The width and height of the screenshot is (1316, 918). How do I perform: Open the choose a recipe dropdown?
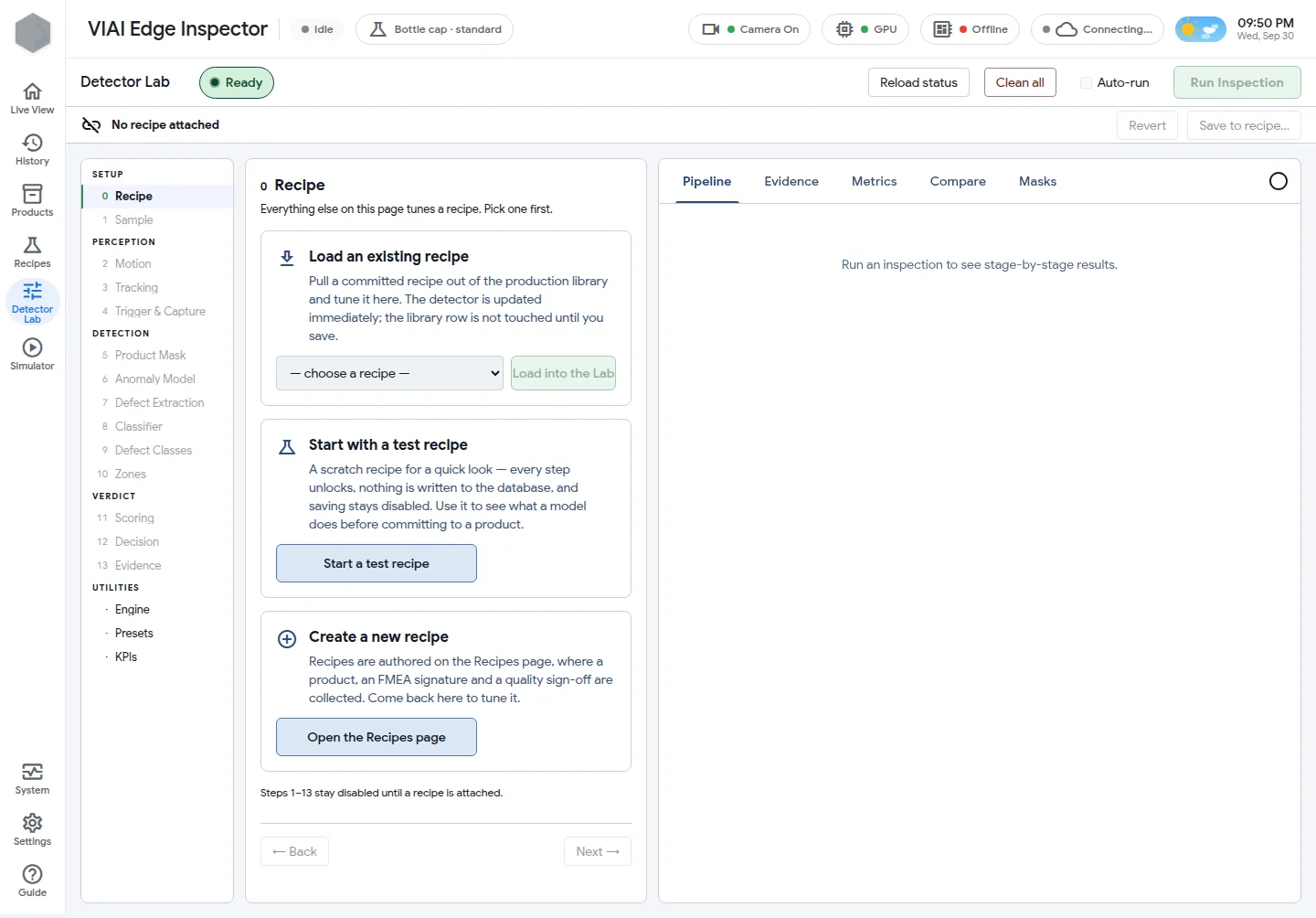tap(389, 373)
